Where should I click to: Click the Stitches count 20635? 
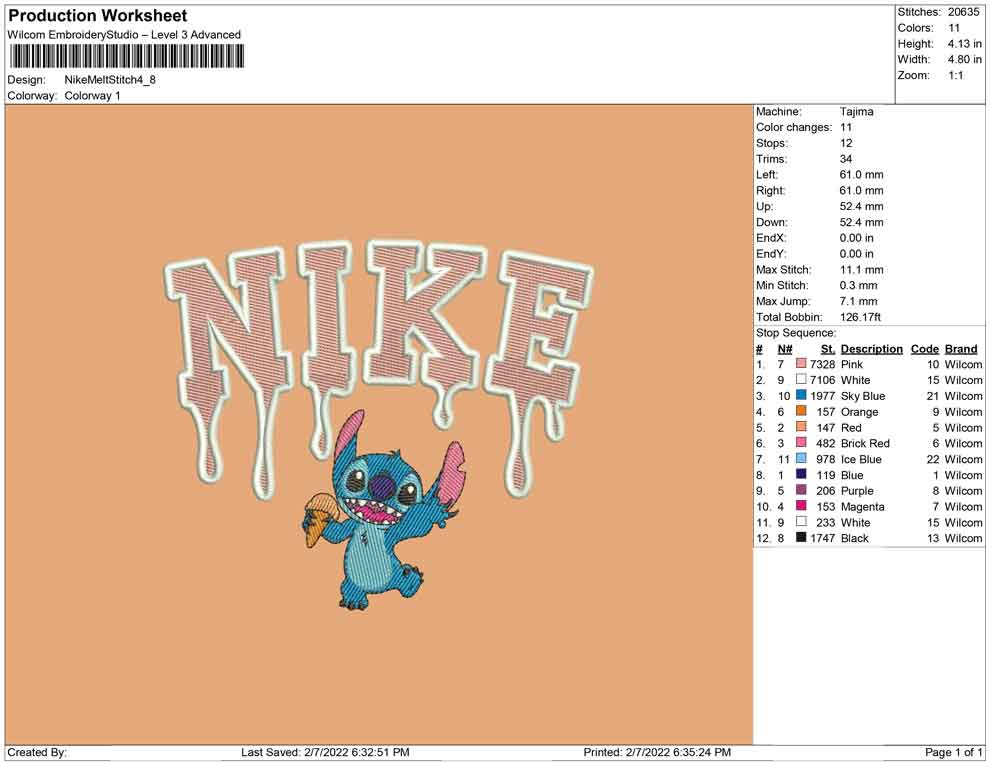pos(963,12)
